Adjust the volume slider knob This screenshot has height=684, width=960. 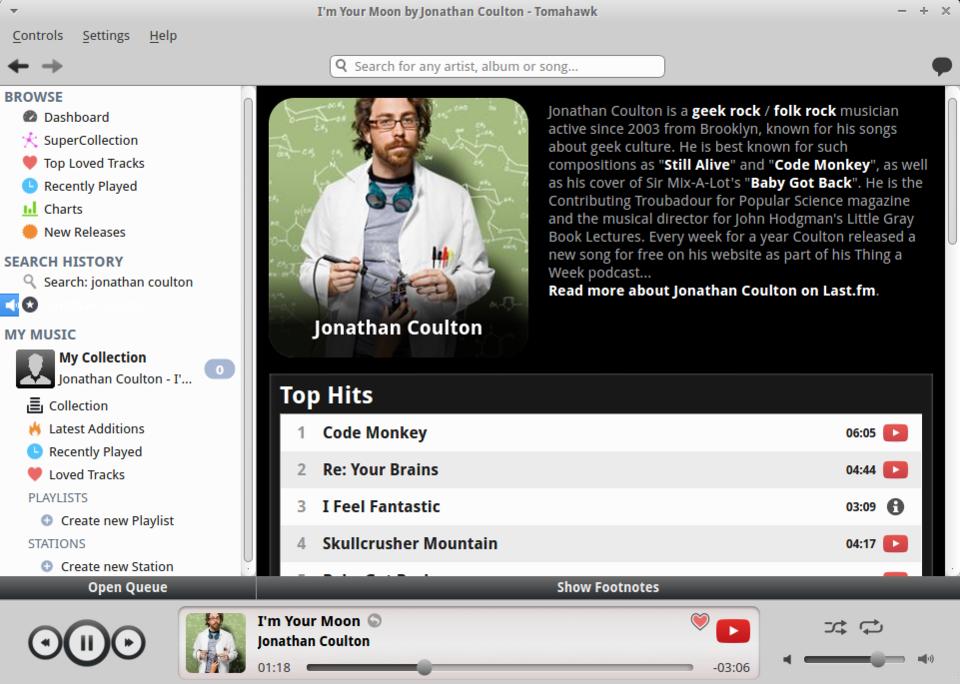pos(877,659)
